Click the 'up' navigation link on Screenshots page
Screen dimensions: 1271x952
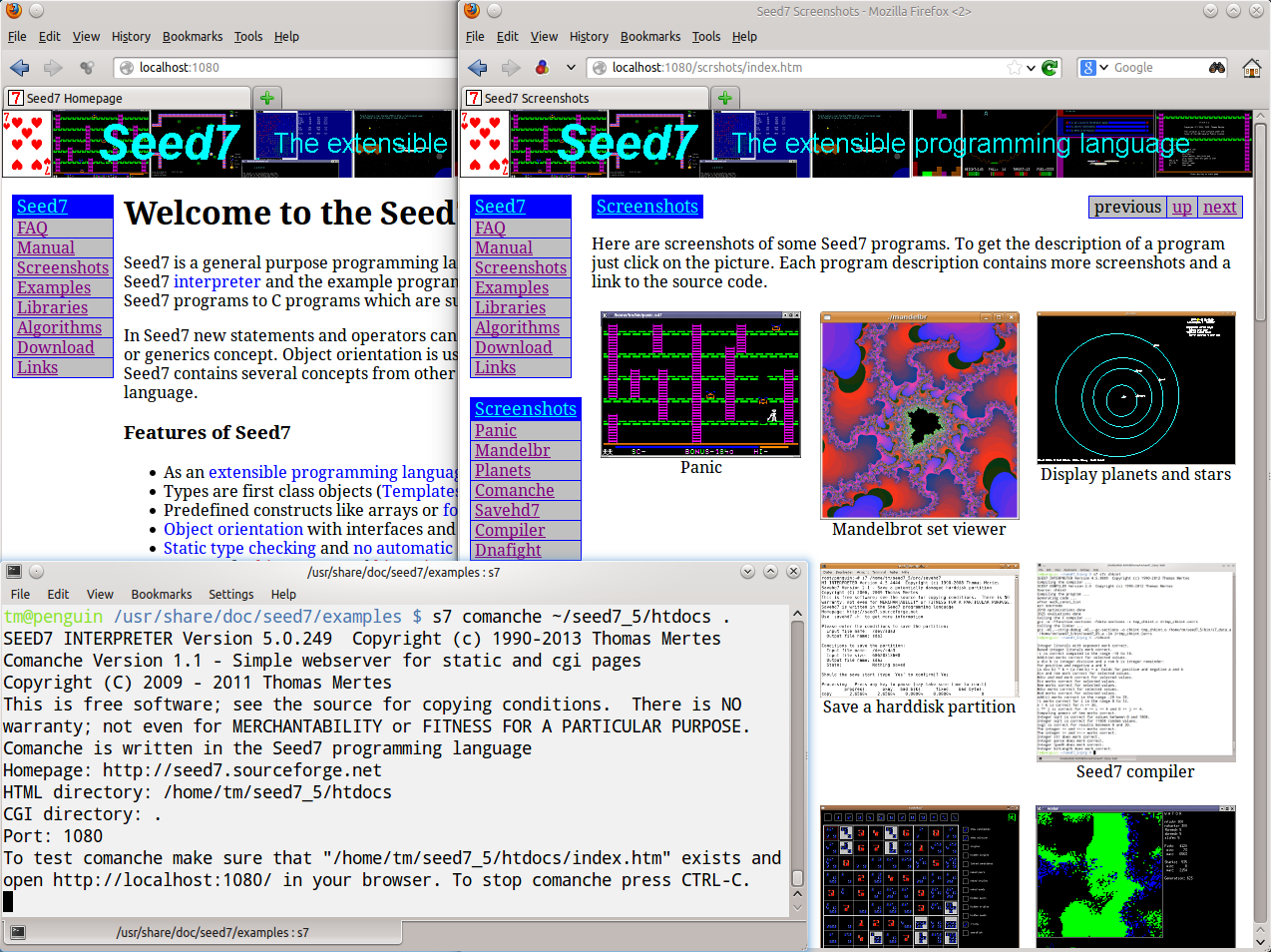[1182, 207]
